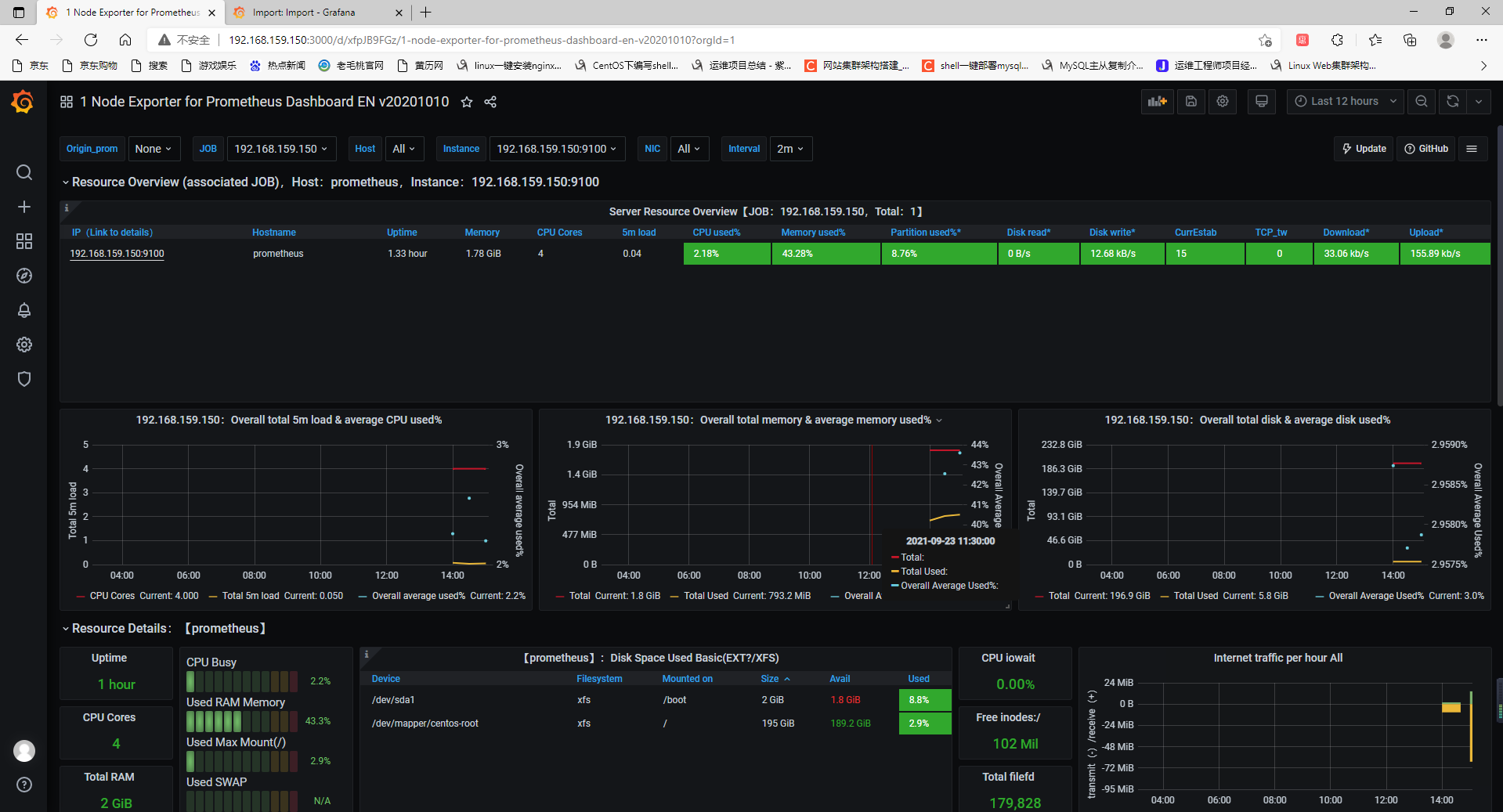
Task: Show the Server Resource Overview info icon
Action: point(67,208)
